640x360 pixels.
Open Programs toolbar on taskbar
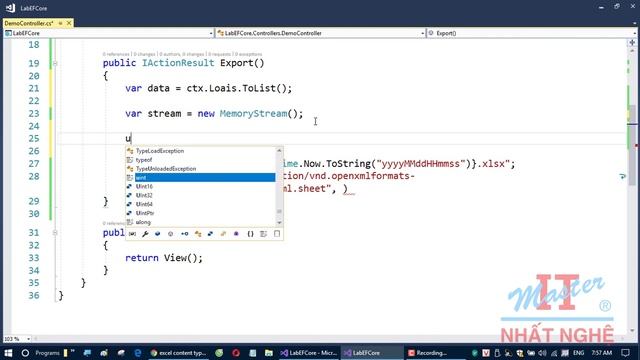pos(47,353)
